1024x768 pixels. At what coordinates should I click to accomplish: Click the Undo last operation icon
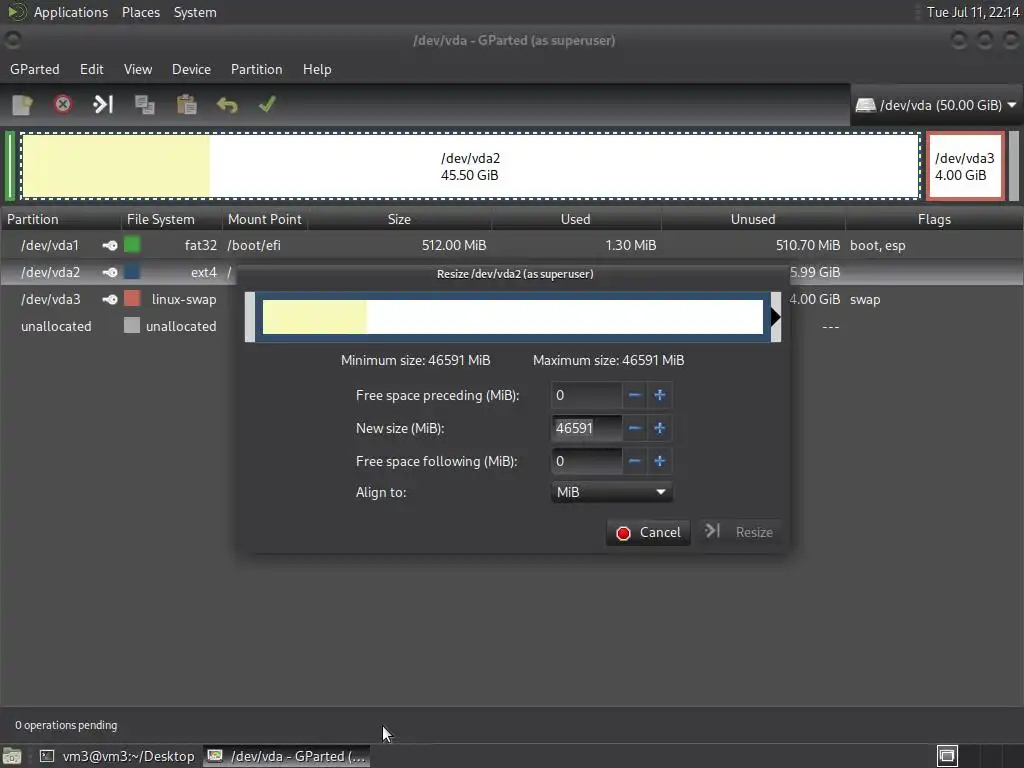coord(227,104)
